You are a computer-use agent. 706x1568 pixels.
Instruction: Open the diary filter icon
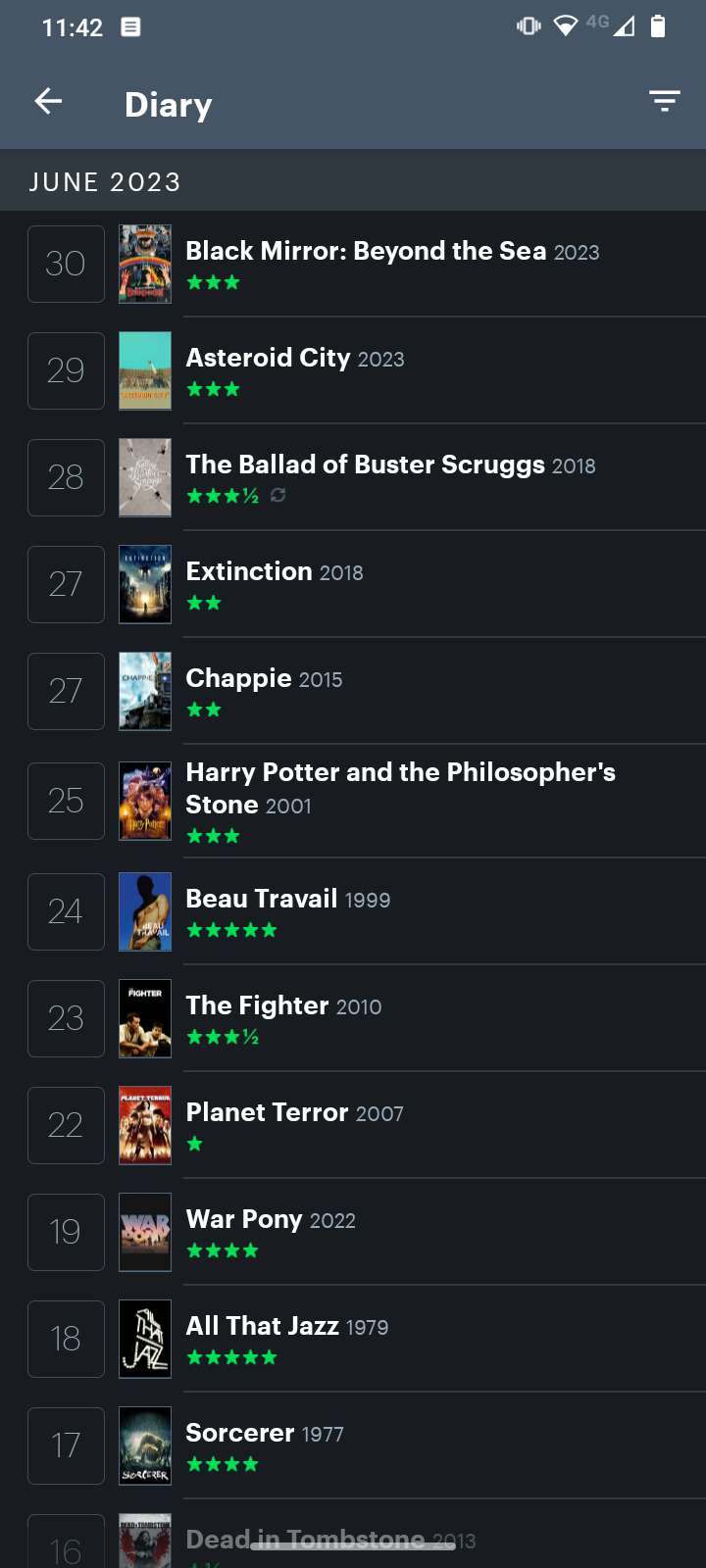(664, 101)
